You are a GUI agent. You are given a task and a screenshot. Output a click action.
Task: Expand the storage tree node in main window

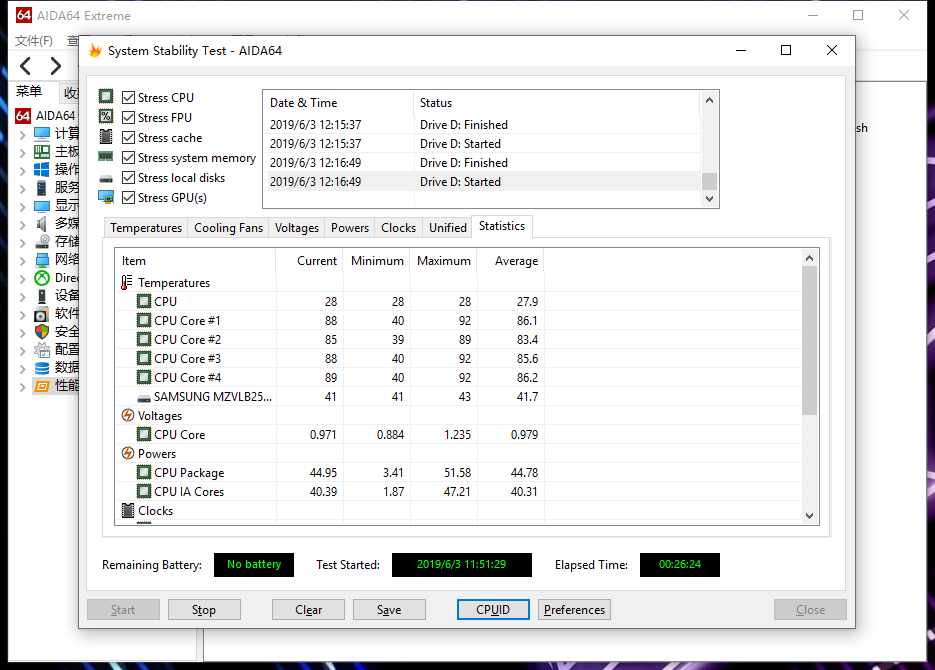click(23, 243)
